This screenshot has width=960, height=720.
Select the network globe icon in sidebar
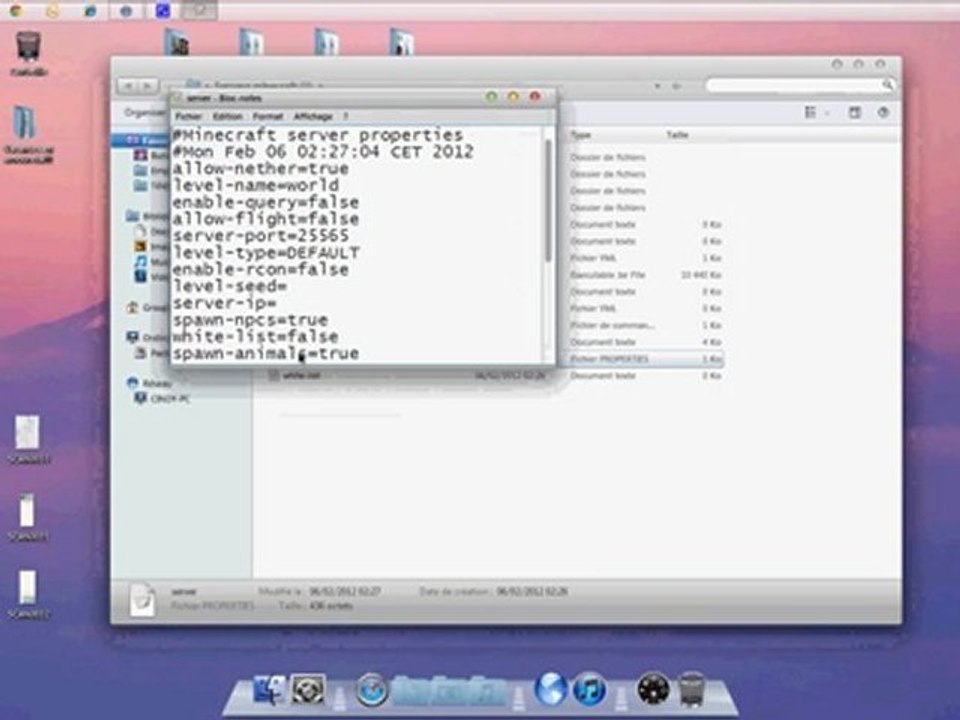tap(133, 383)
